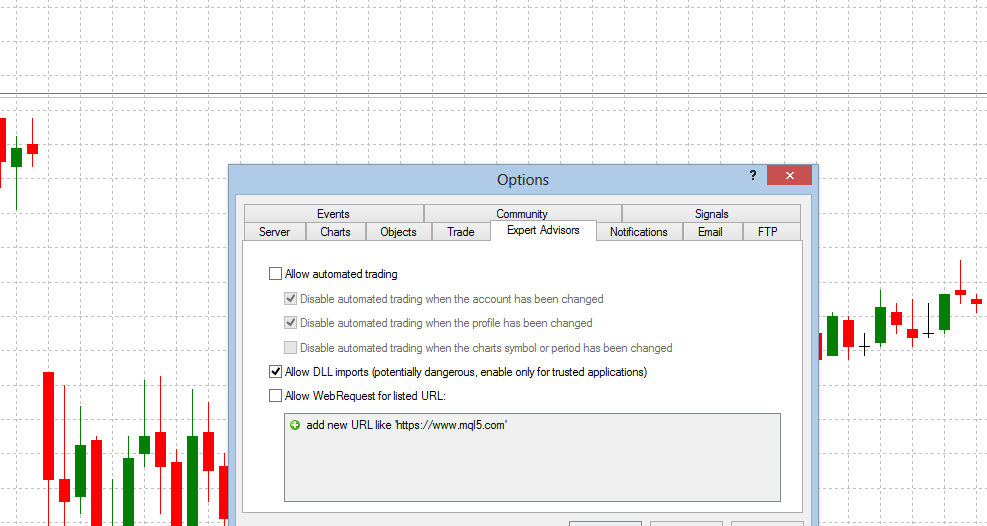Switch to the Server tab
Viewport: 987px width, 526px height.
tap(274, 232)
